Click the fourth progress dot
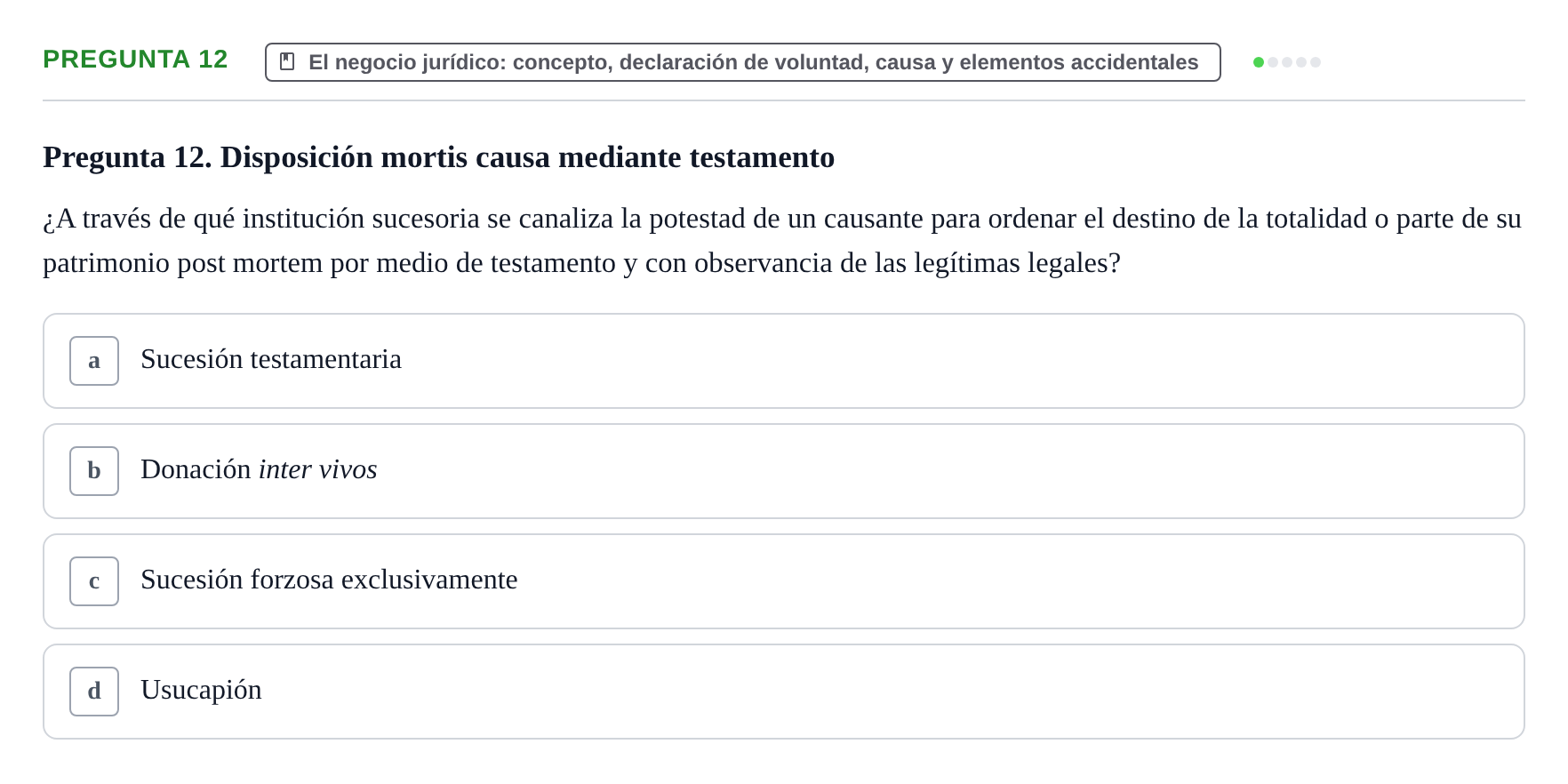Image resolution: width=1568 pixels, height=784 pixels. click(1301, 62)
